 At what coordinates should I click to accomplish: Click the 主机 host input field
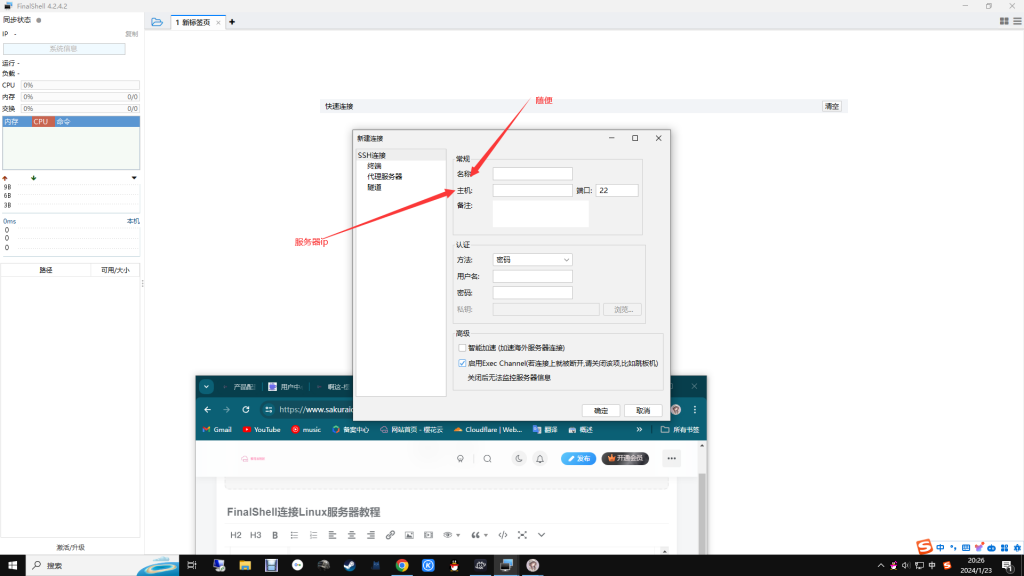tap(532, 190)
